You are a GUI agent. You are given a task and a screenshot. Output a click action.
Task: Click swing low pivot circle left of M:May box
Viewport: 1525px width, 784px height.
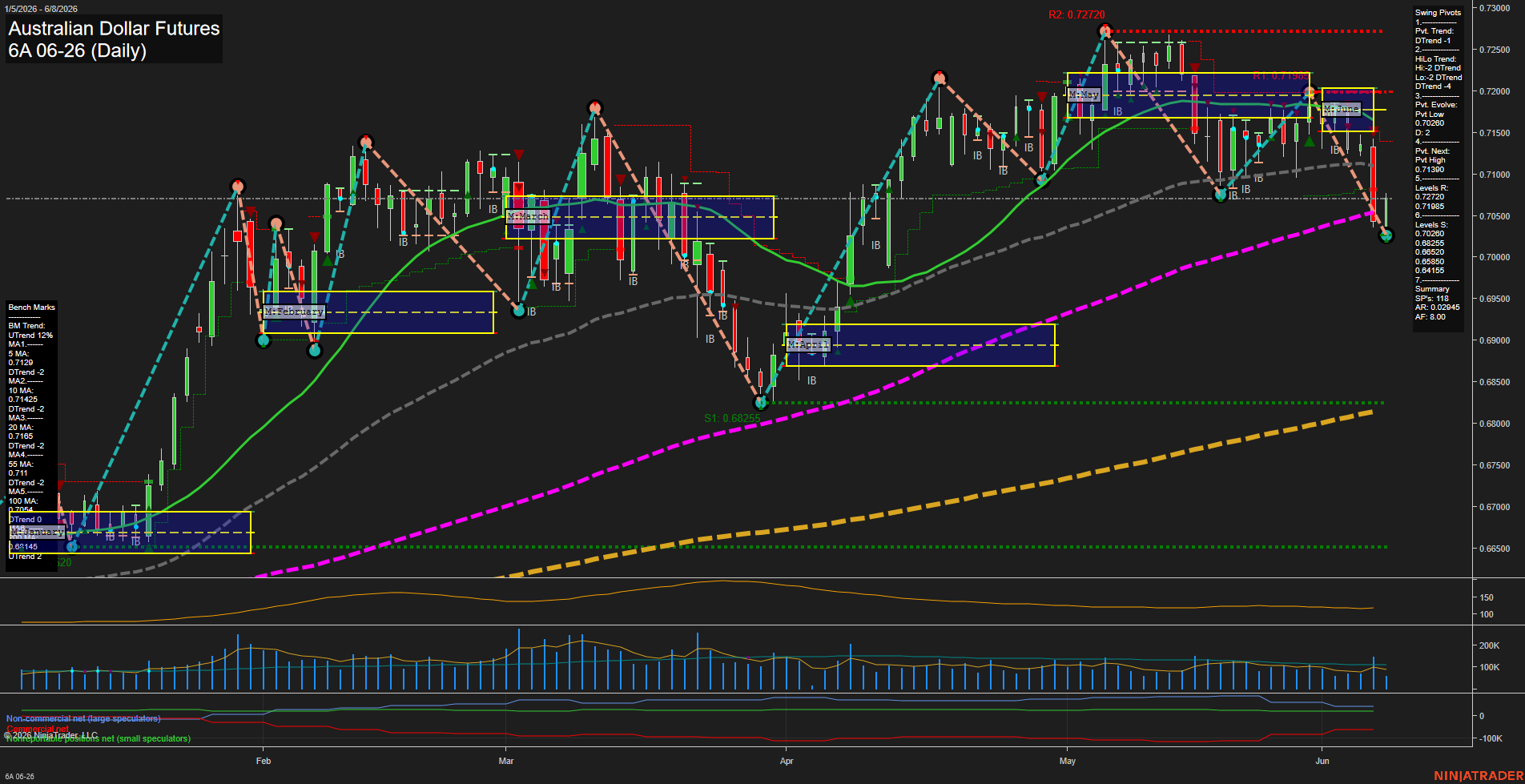(x=1041, y=180)
